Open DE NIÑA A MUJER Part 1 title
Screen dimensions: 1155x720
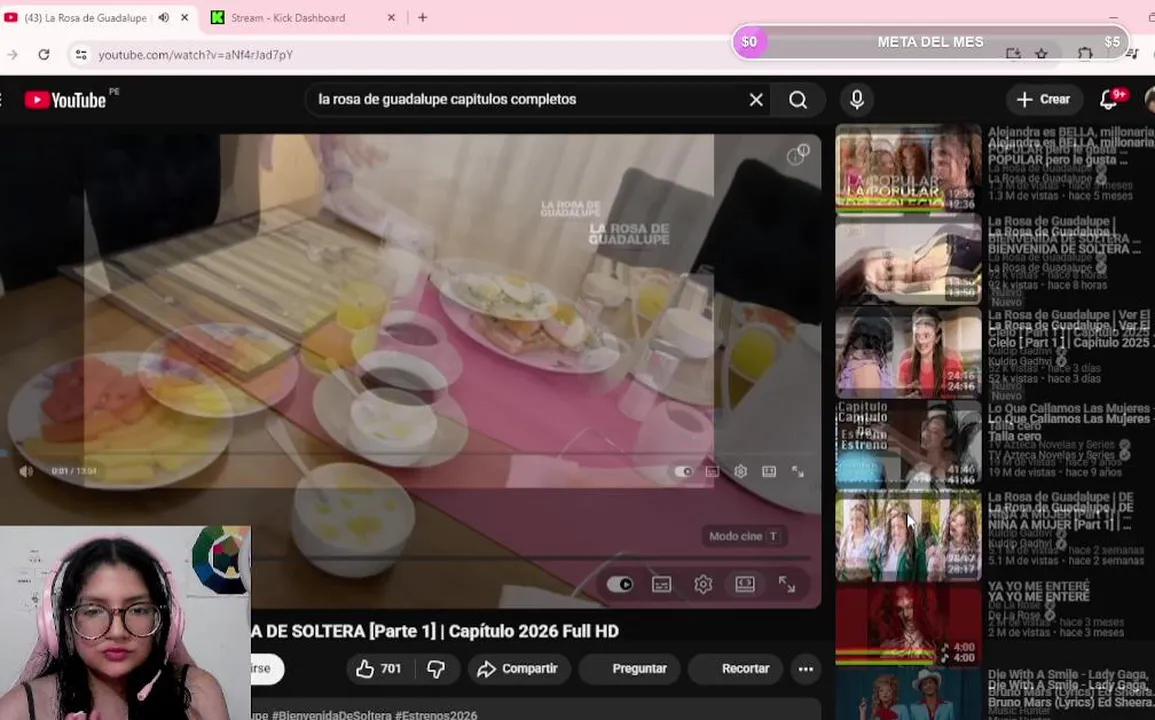1061,511
